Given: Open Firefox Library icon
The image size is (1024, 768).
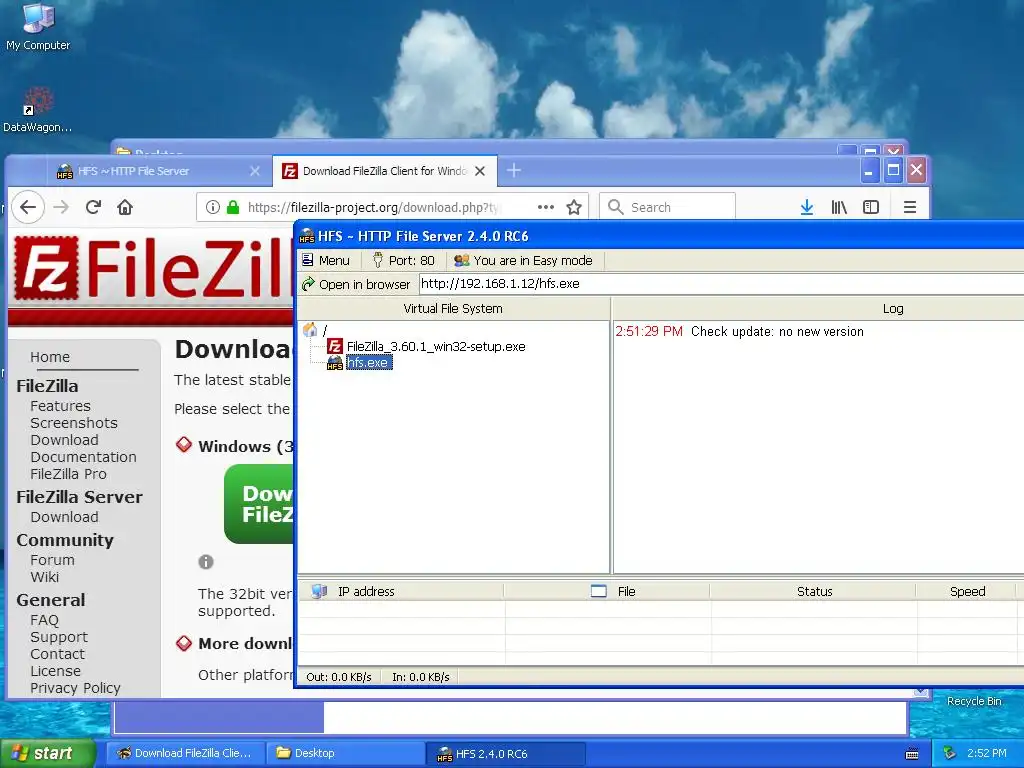Looking at the screenshot, I should coord(839,208).
